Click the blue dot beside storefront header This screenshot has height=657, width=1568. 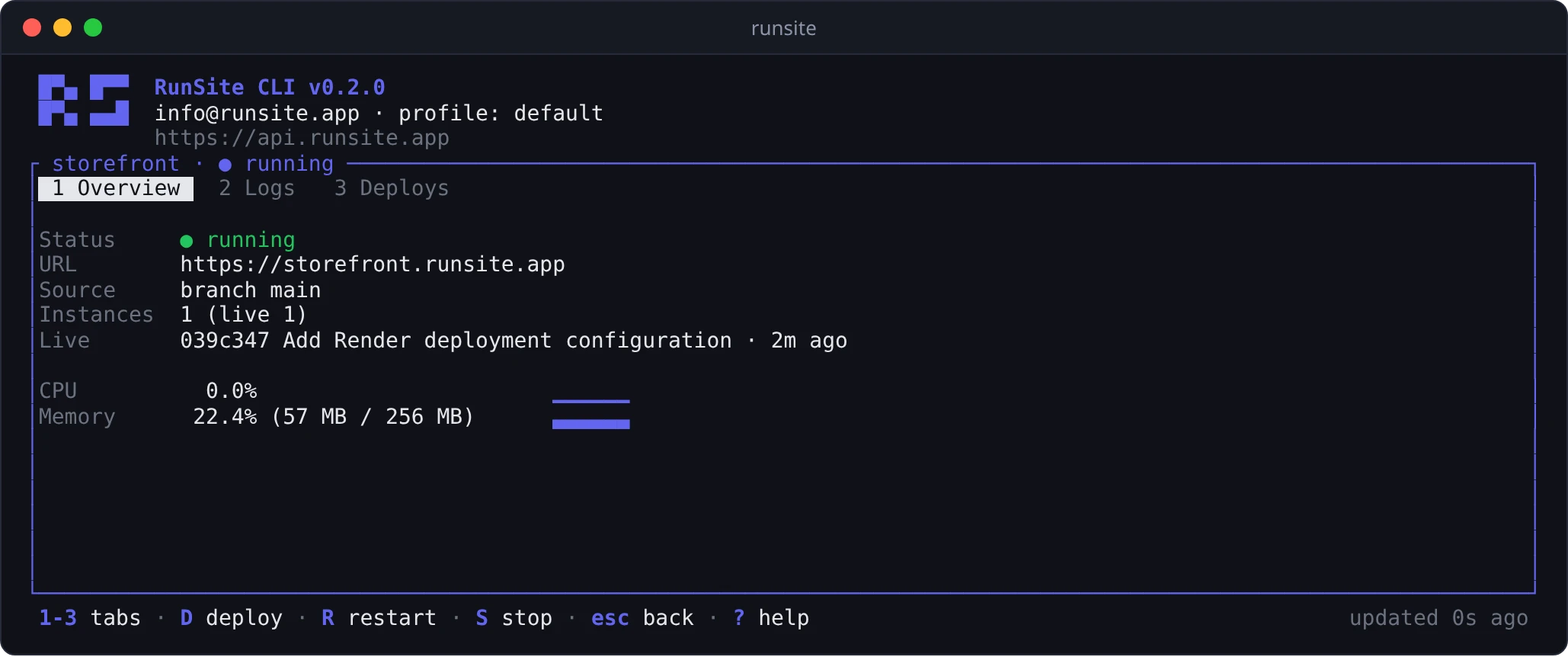pos(225,165)
